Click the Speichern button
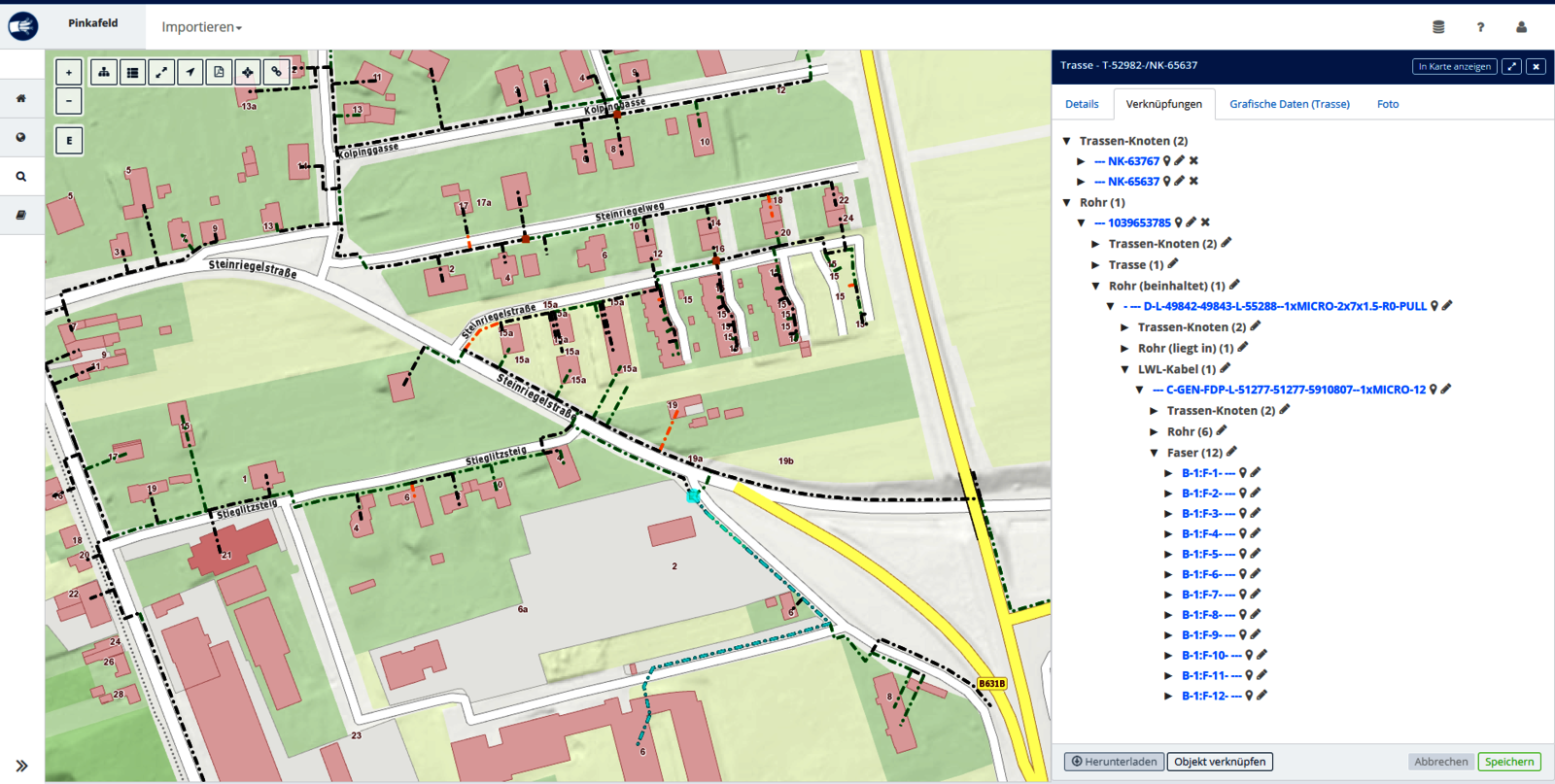The height and width of the screenshot is (784, 1555). 1508,762
